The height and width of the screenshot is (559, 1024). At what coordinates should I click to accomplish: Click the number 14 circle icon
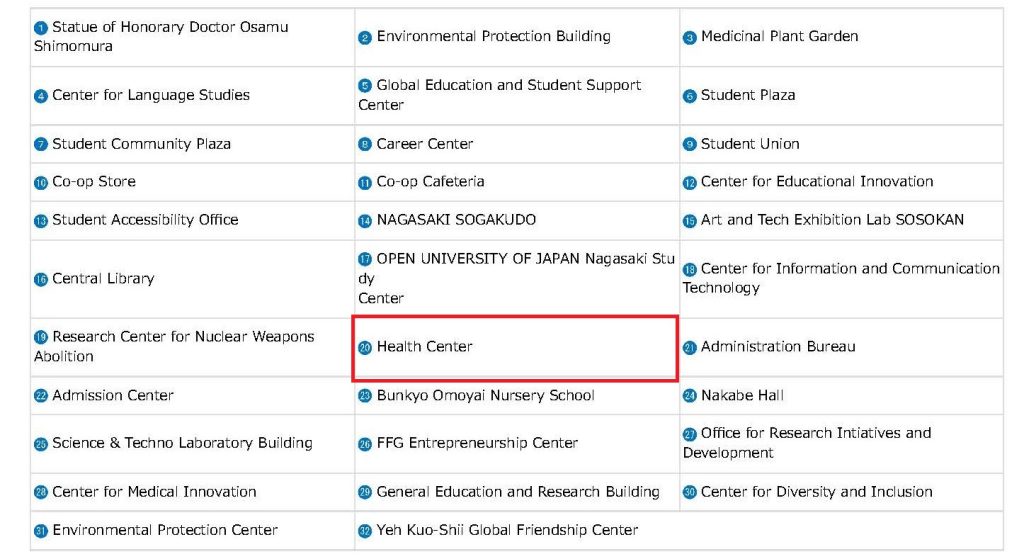tap(365, 221)
